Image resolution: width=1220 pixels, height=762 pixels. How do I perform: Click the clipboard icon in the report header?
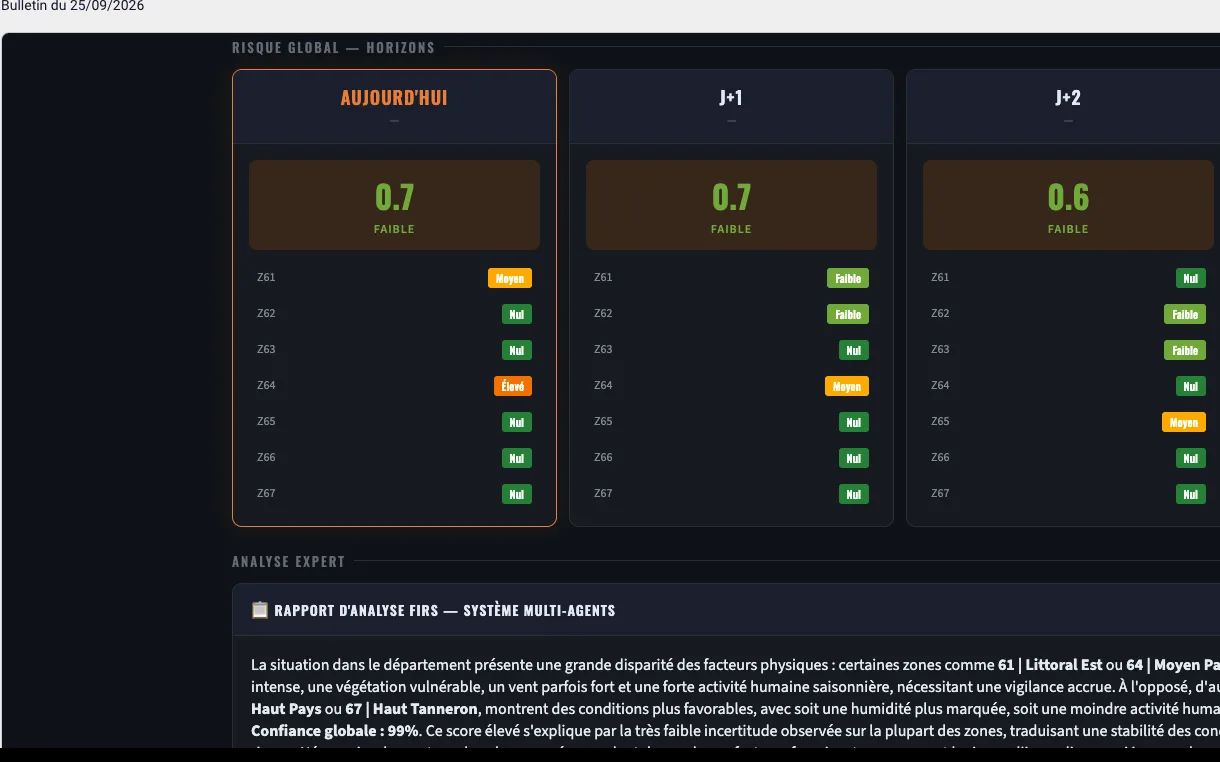pos(260,610)
